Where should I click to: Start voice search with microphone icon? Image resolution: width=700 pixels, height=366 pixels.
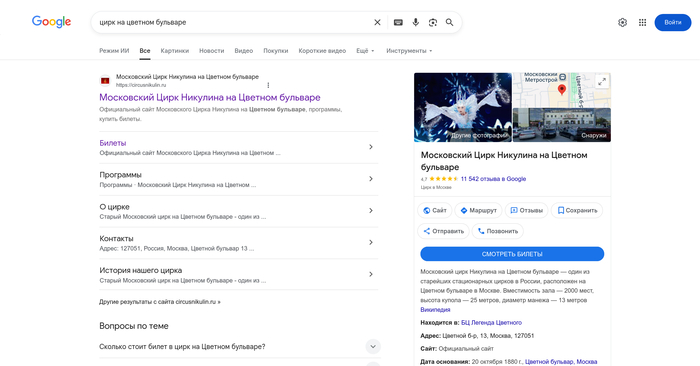pyautogui.click(x=416, y=22)
